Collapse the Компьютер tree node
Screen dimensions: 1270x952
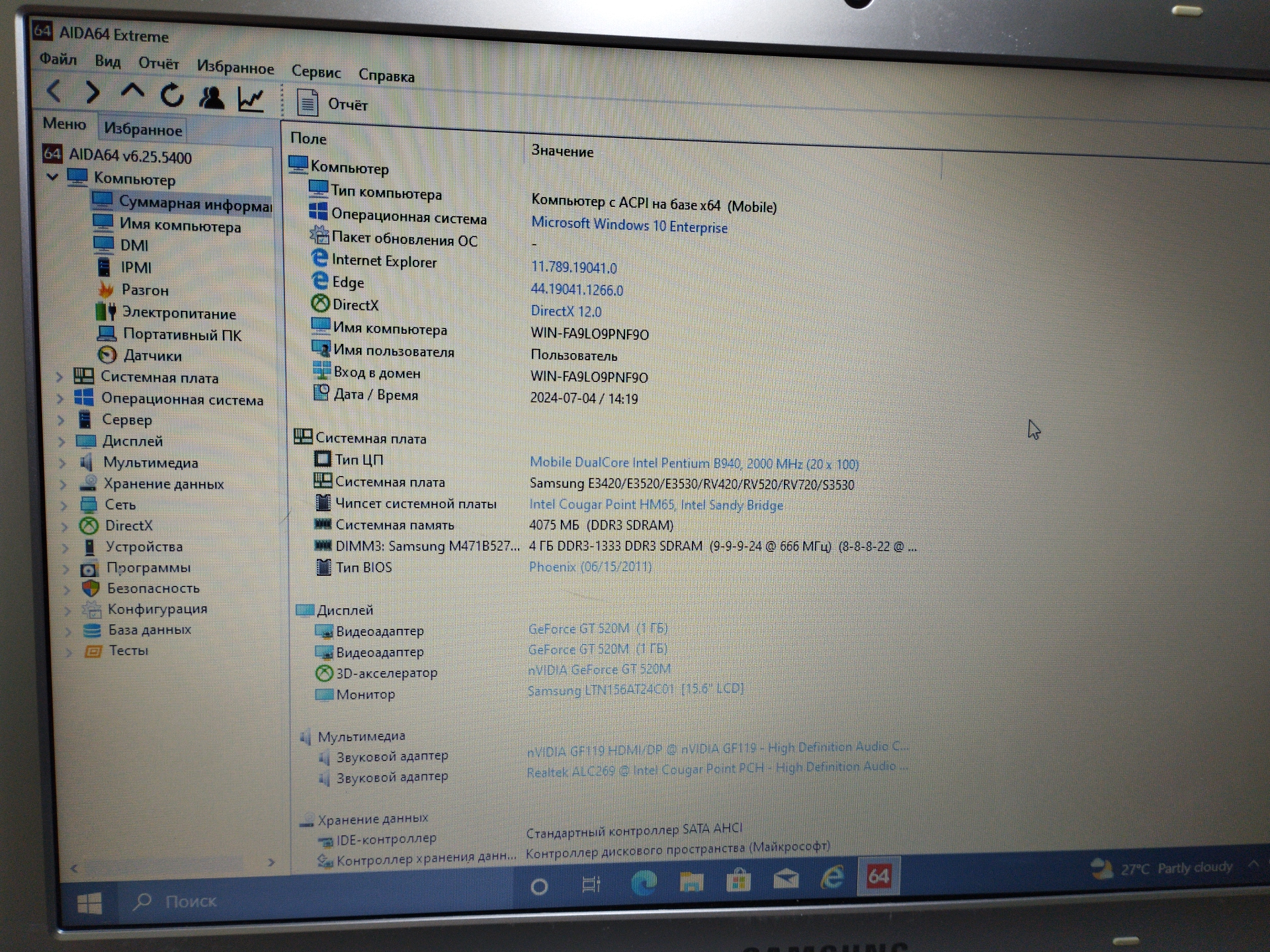click(52, 177)
